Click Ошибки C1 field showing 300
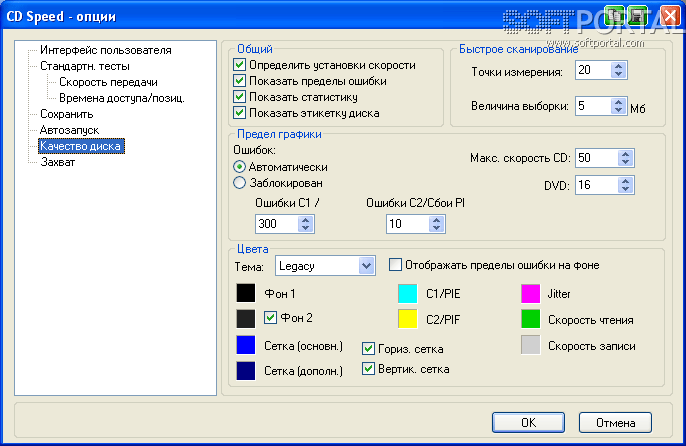This screenshot has width=686, height=446. (277, 224)
